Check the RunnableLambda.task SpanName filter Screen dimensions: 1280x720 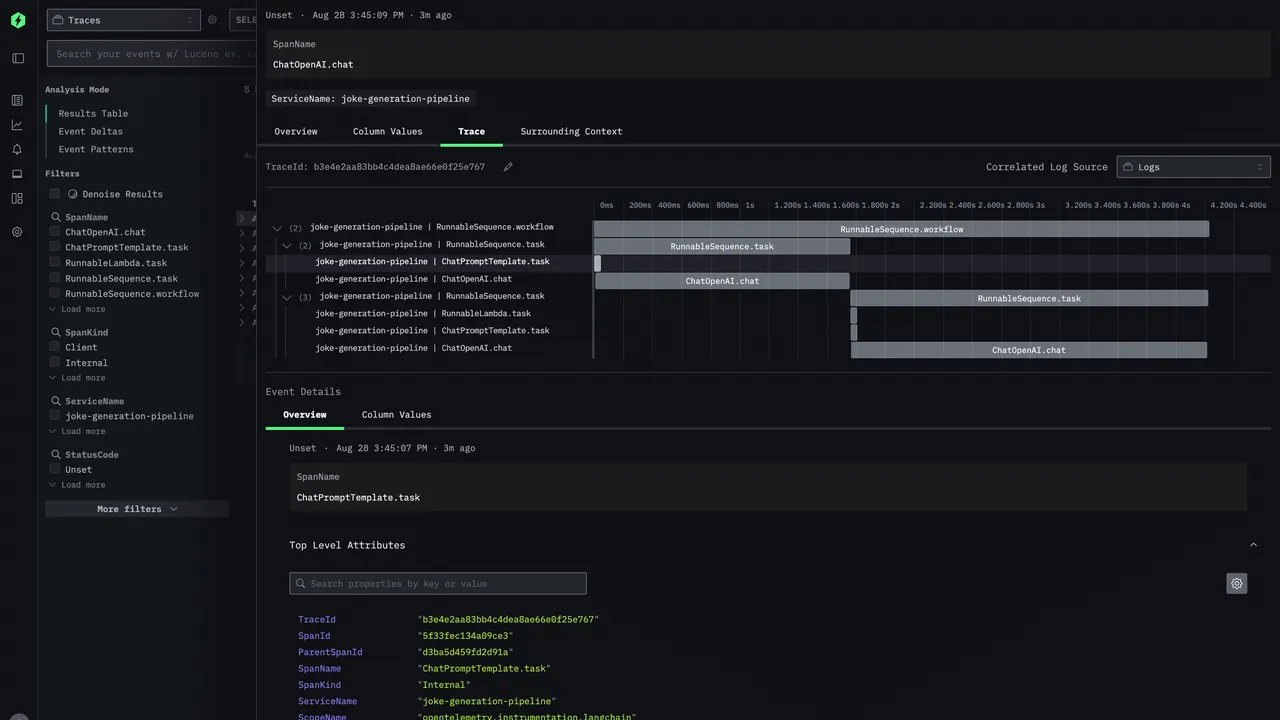(x=55, y=263)
